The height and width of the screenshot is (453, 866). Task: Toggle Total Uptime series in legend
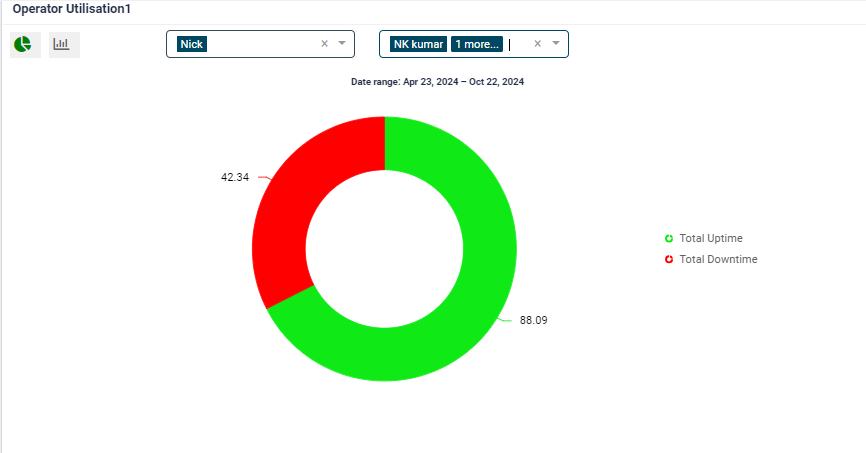pyautogui.click(x=710, y=238)
